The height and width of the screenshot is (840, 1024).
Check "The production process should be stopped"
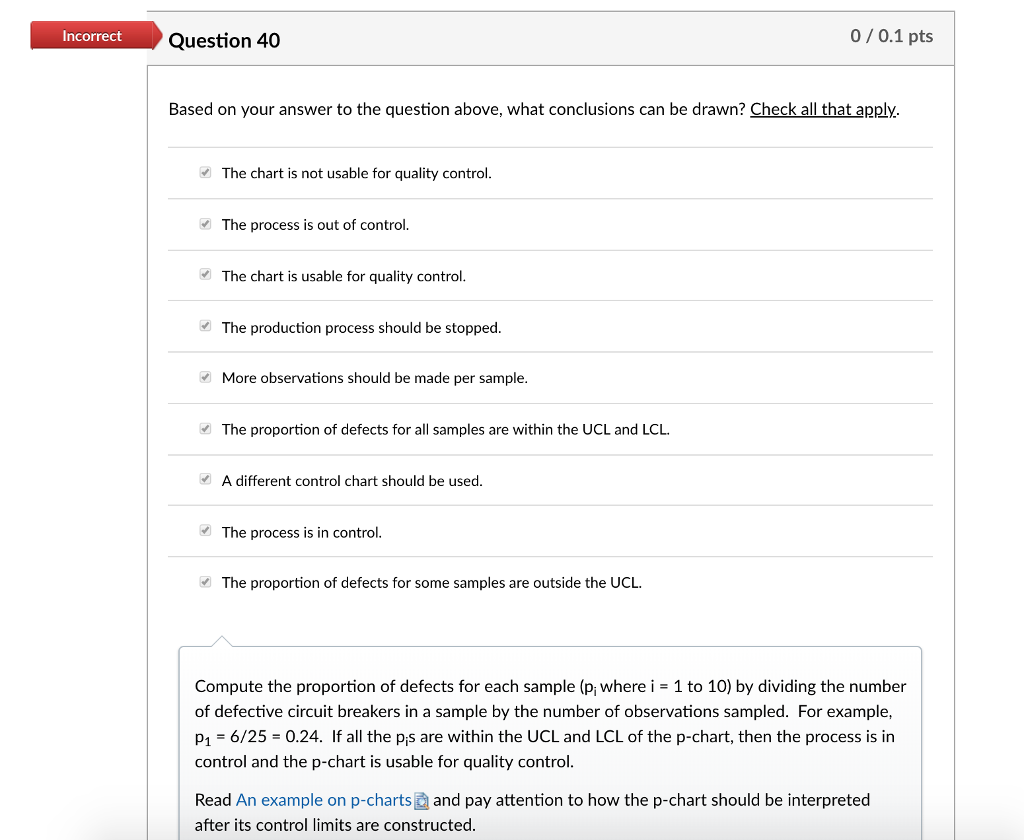click(x=204, y=325)
